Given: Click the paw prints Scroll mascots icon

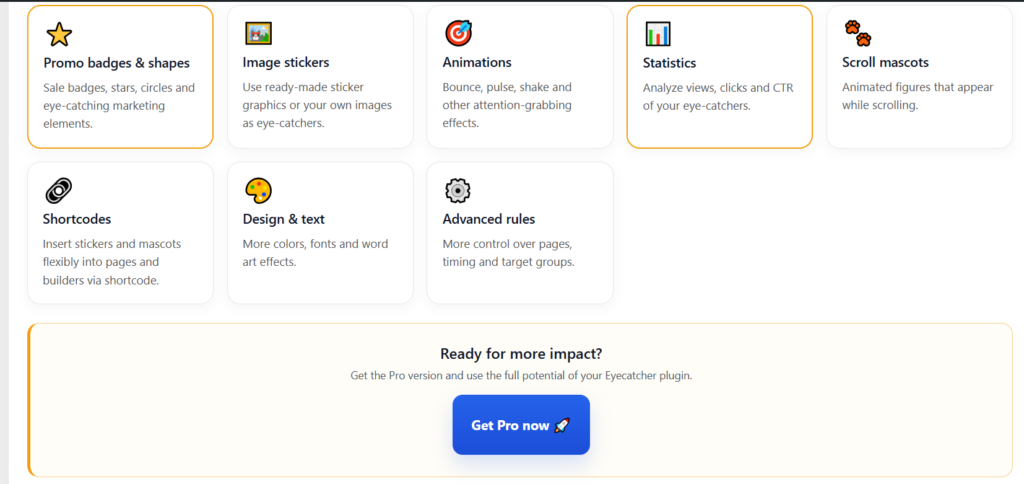Looking at the screenshot, I should 857,34.
